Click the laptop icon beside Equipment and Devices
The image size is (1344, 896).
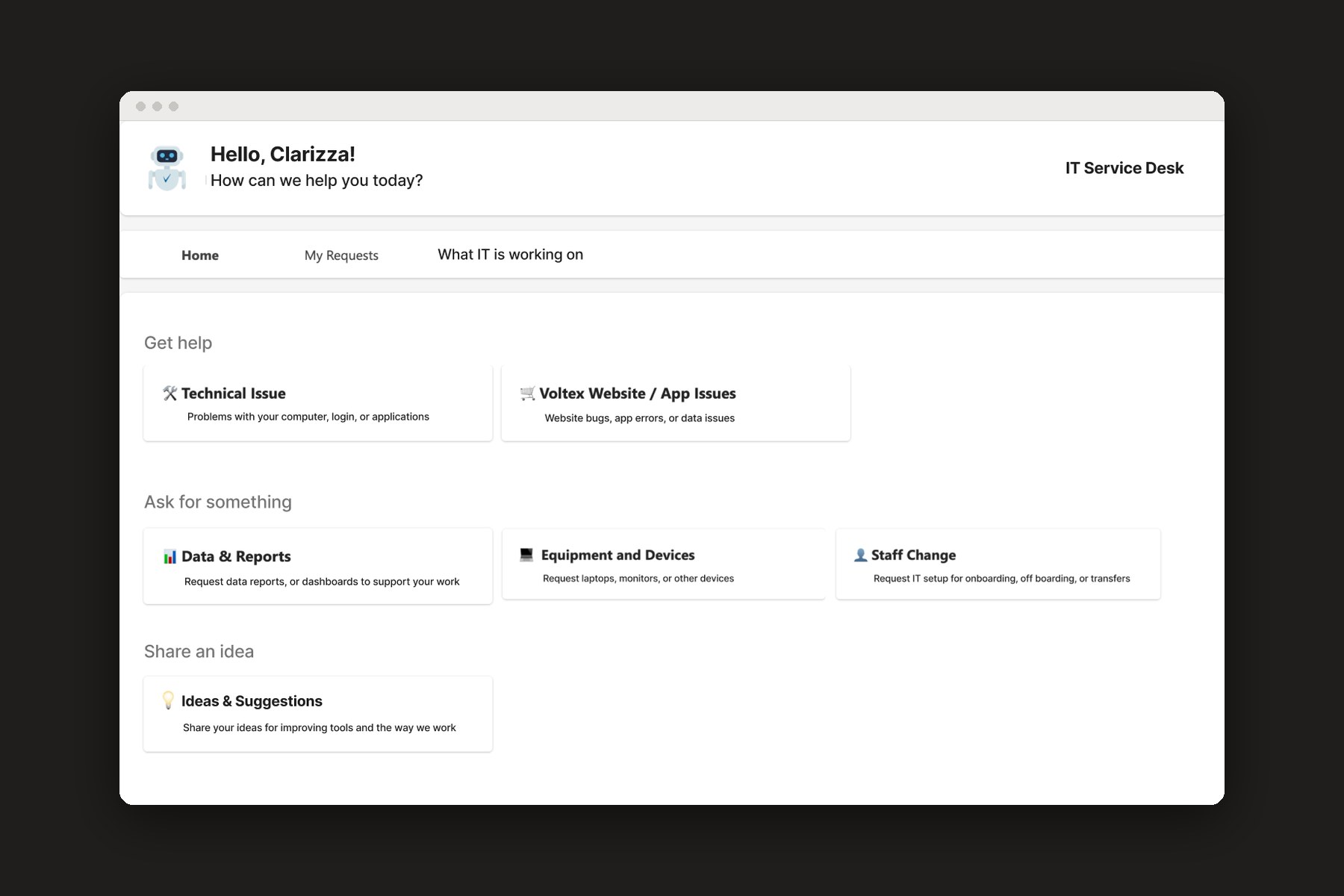tap(526, 554)
